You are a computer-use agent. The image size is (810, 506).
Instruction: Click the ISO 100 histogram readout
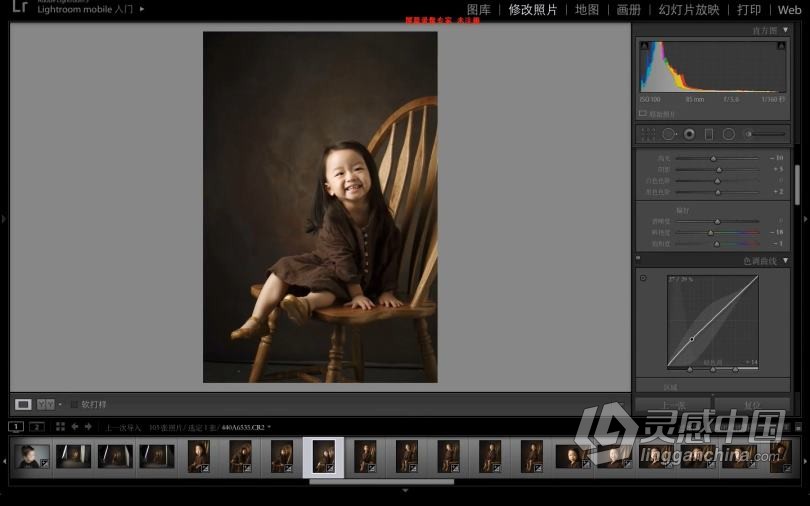click(650, 99)
